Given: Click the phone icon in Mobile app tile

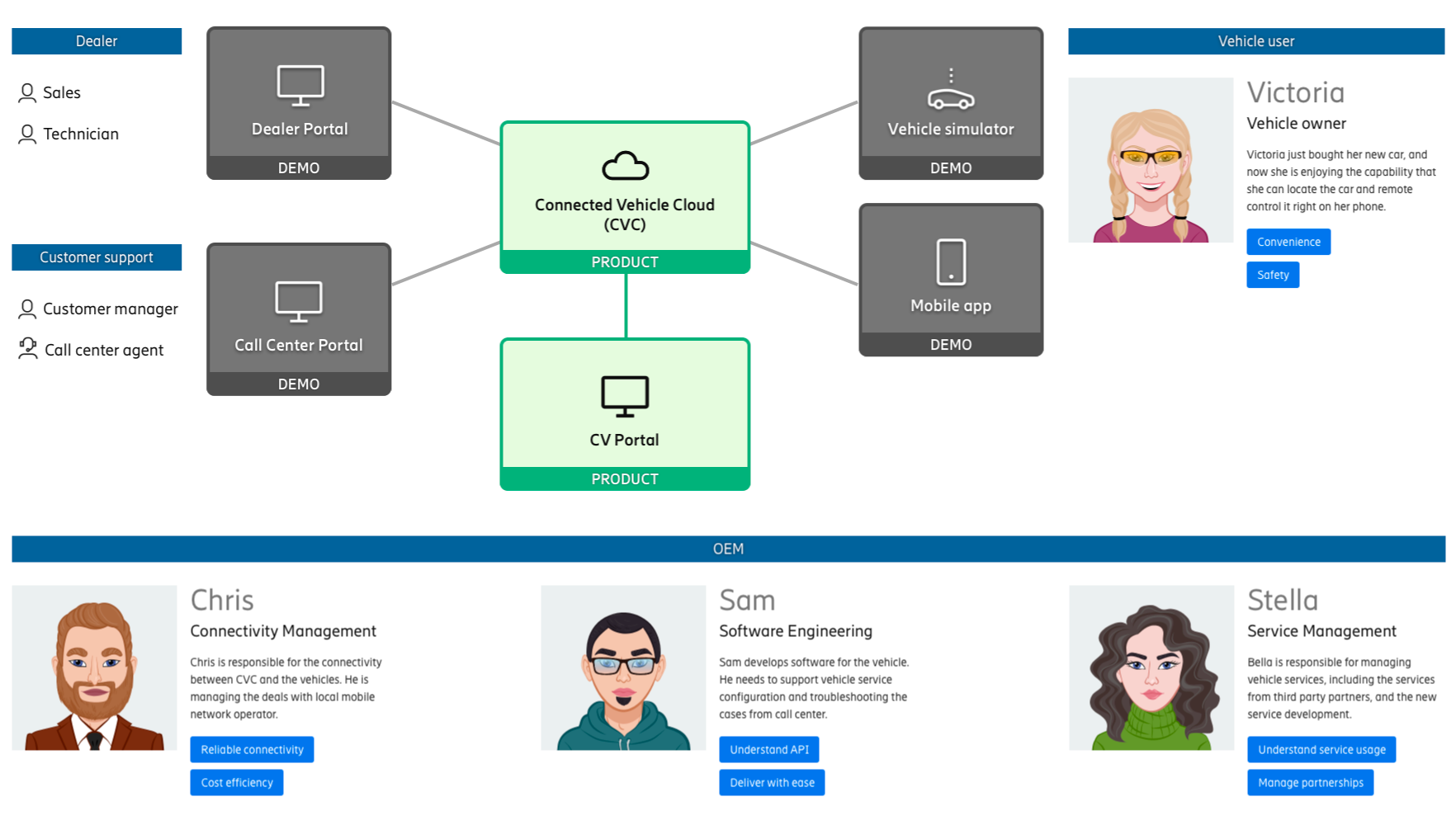Looking at the screenshot, I should (x=951, y=262).
